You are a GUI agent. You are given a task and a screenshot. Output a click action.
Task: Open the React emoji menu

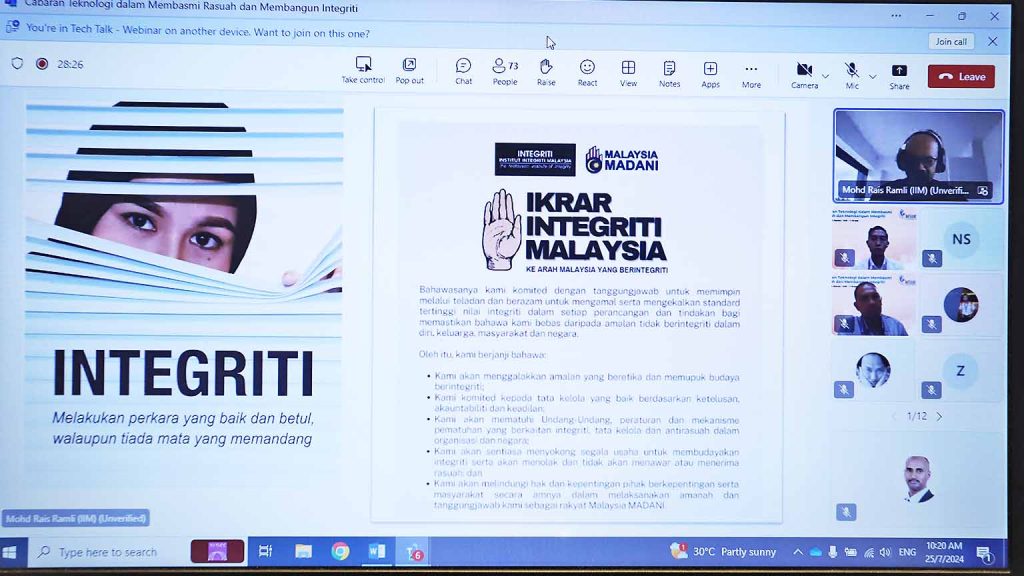click(x=587, y=70)
